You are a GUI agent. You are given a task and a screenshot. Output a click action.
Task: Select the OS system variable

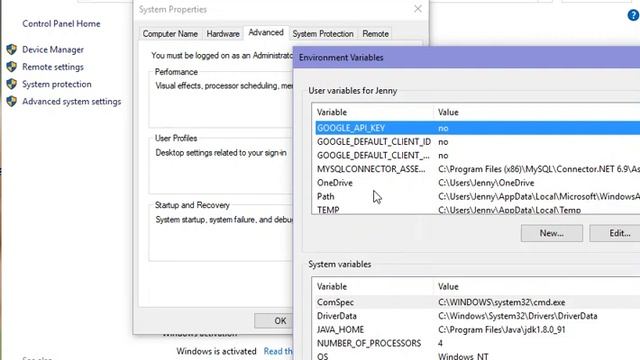[478, 356]
